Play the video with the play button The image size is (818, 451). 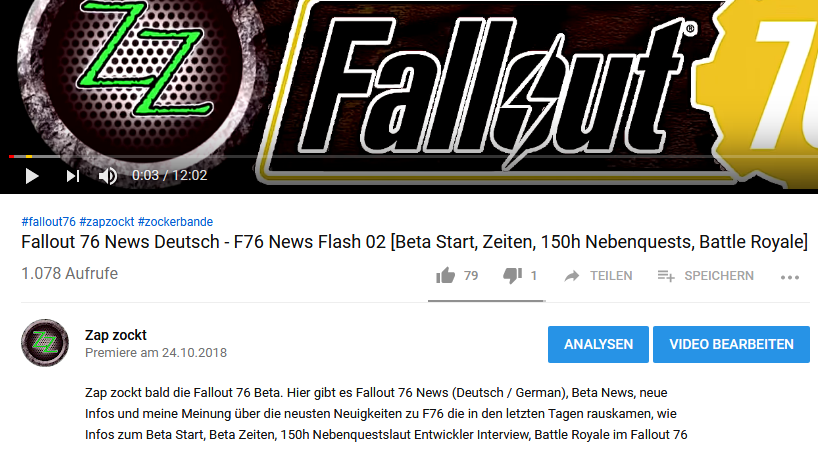(32, 176)
